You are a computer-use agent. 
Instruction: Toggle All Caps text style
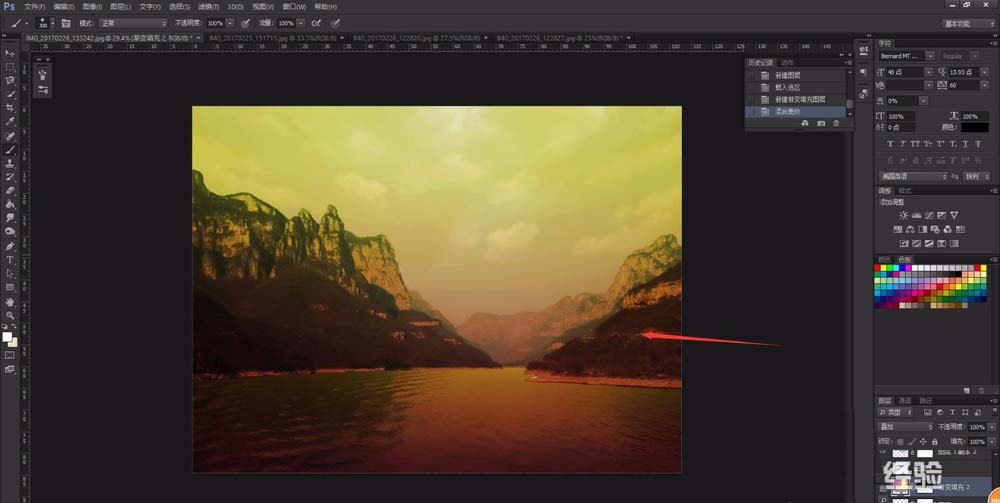915,144
